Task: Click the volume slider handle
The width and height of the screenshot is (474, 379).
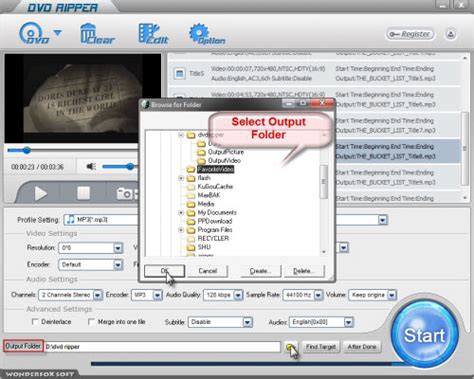Action: [x=130, y=166]
